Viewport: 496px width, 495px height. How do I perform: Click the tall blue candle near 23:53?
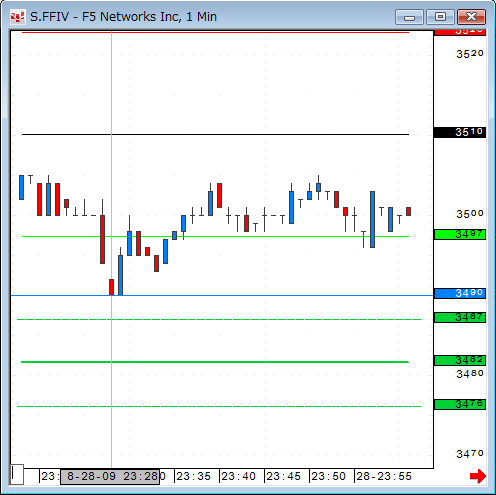click(x=372, y=219)
